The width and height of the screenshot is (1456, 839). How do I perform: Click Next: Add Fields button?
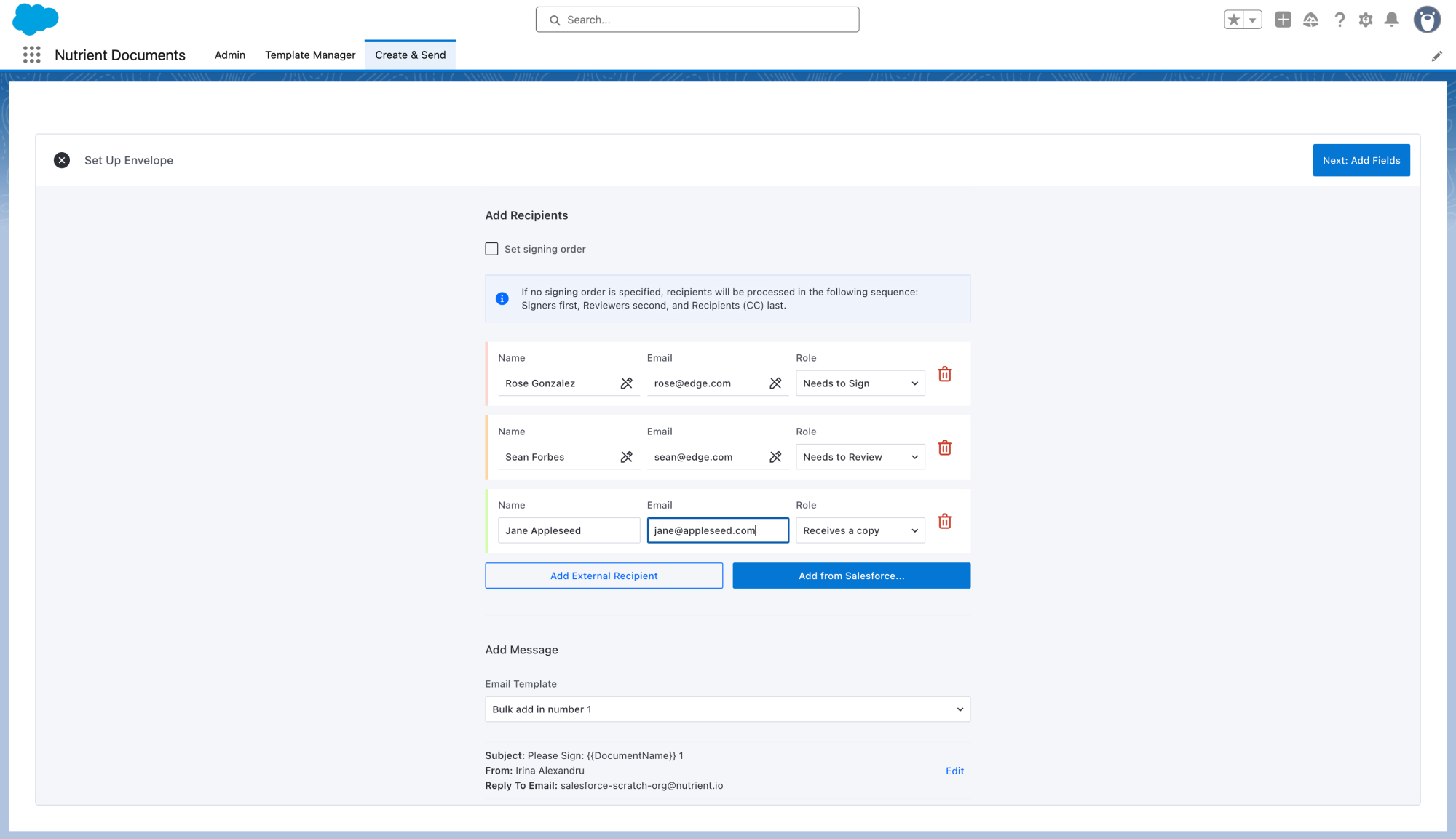click(1361, 160)
